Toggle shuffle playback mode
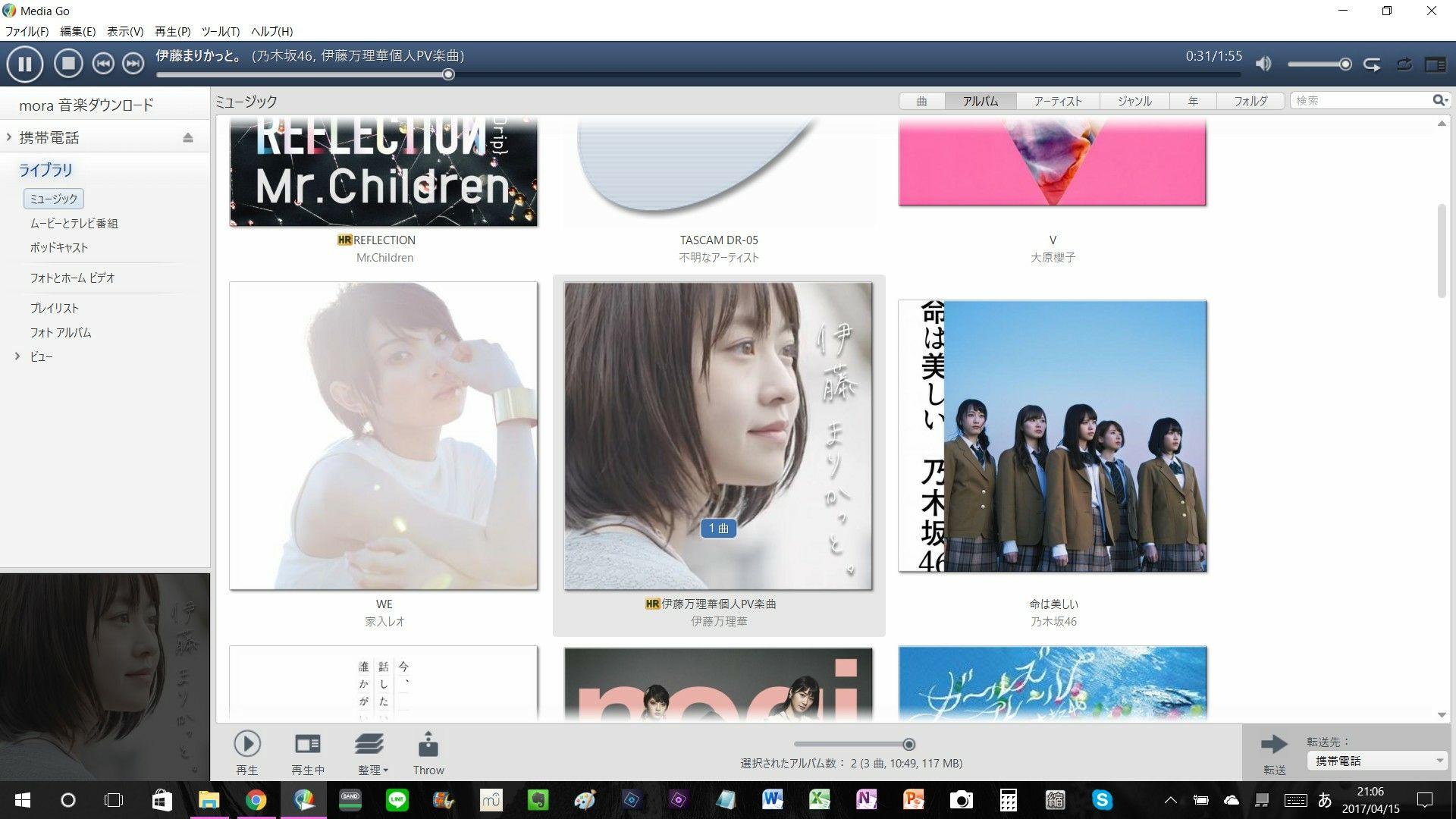This screenshot has width=1456, height=819. point(1372,64)
